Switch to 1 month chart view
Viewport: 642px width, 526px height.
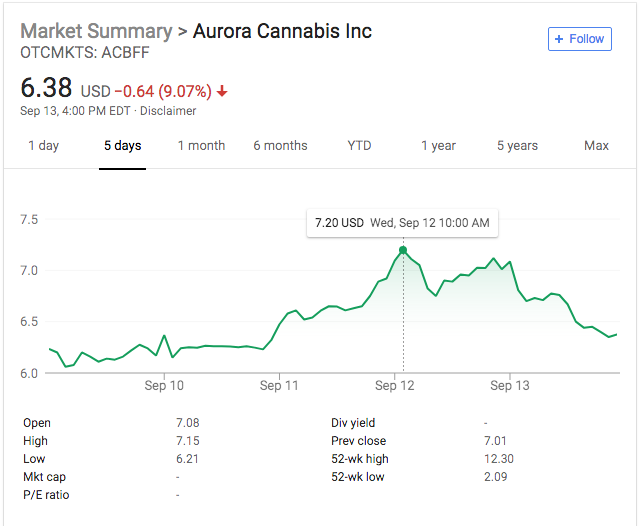(x=201, y=146)
